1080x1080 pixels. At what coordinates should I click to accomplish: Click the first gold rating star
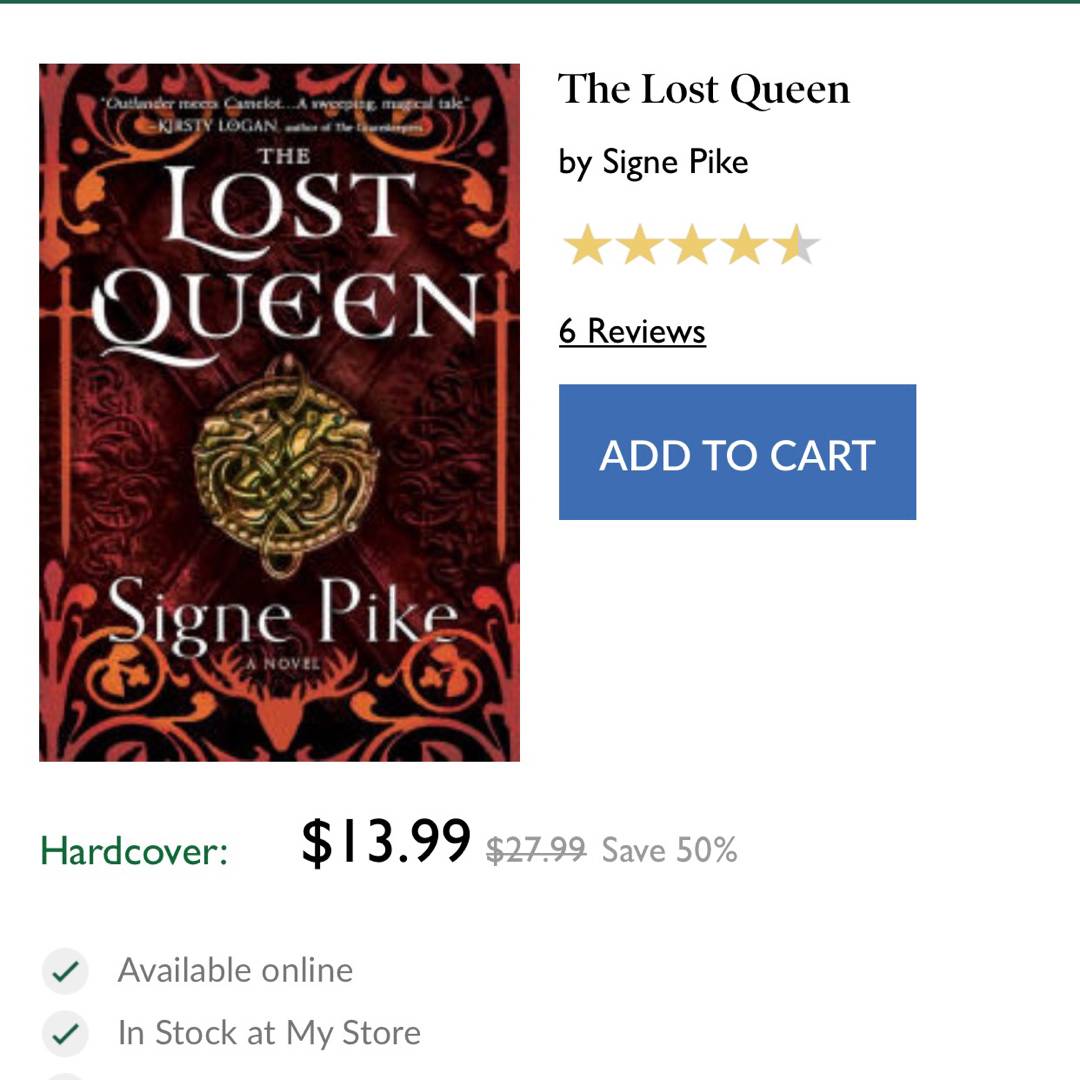point(586,246)
